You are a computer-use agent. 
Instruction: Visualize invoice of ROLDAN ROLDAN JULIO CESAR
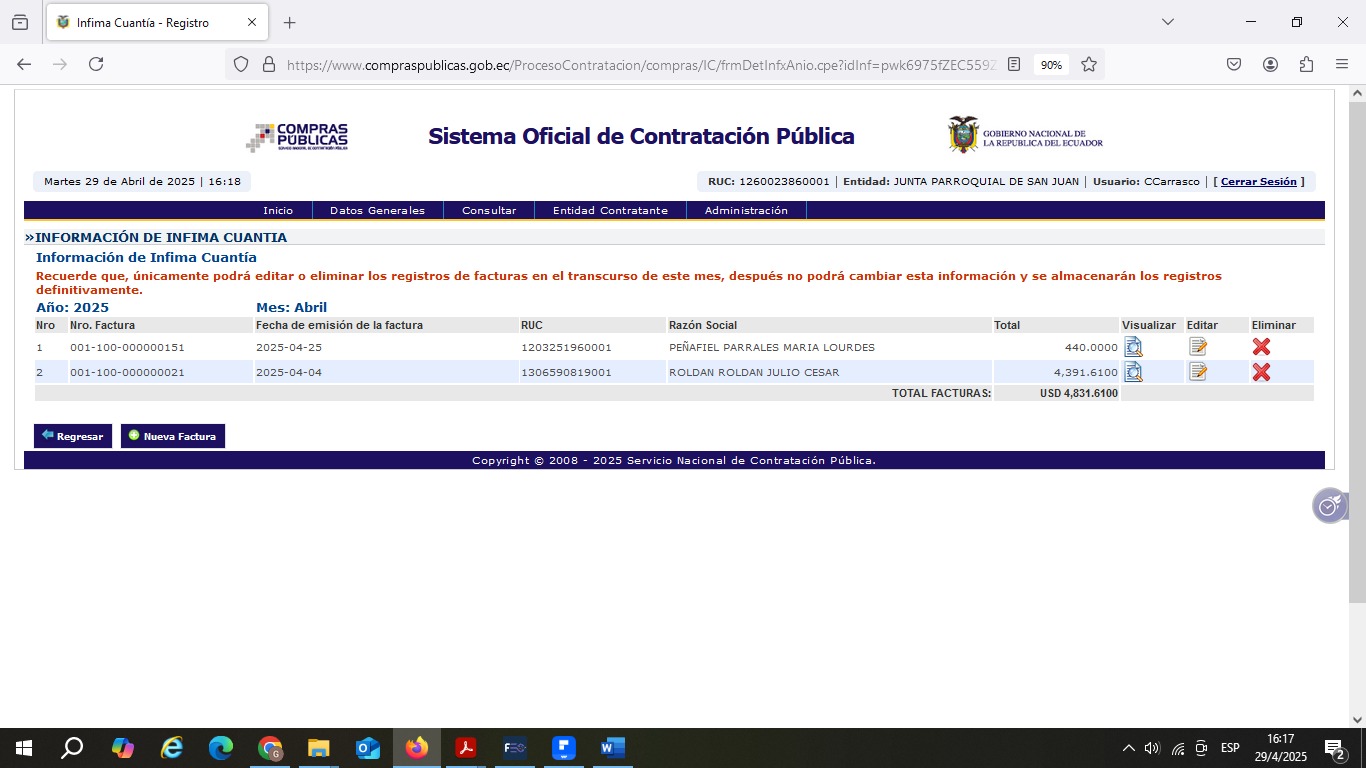tap(1133, 372)
